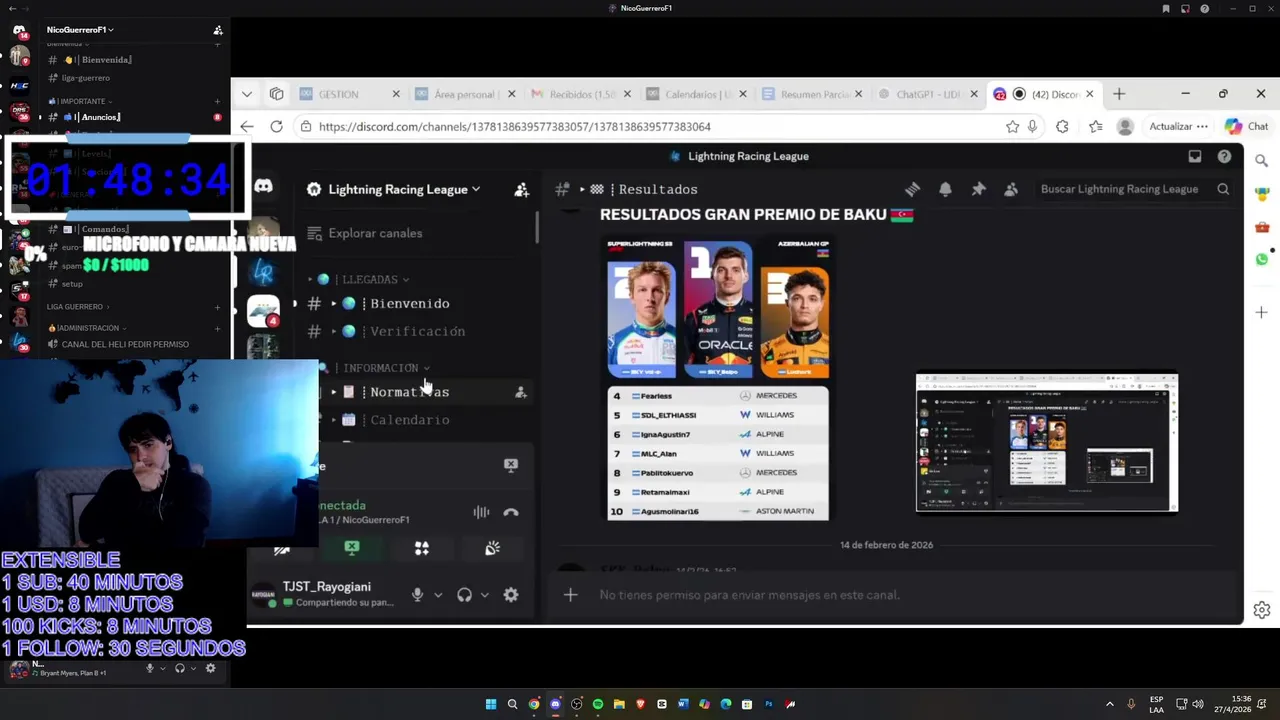Open the shared screen preview thumbnail
1280x720 pixels.
click(x=1047, y=442)
